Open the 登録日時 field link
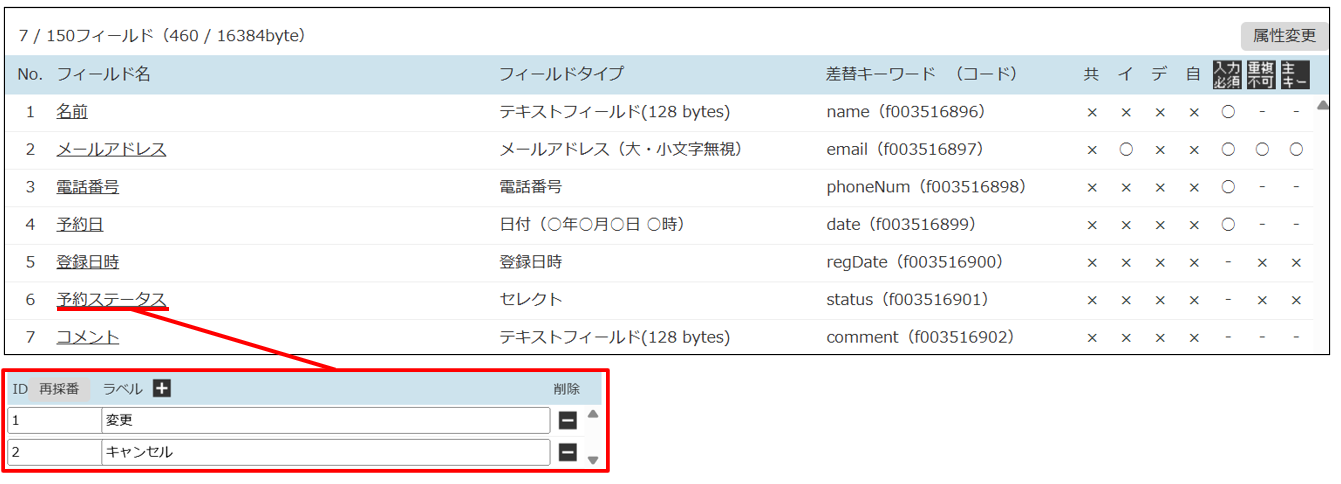The image size is (1341, 484). [88, 262]
